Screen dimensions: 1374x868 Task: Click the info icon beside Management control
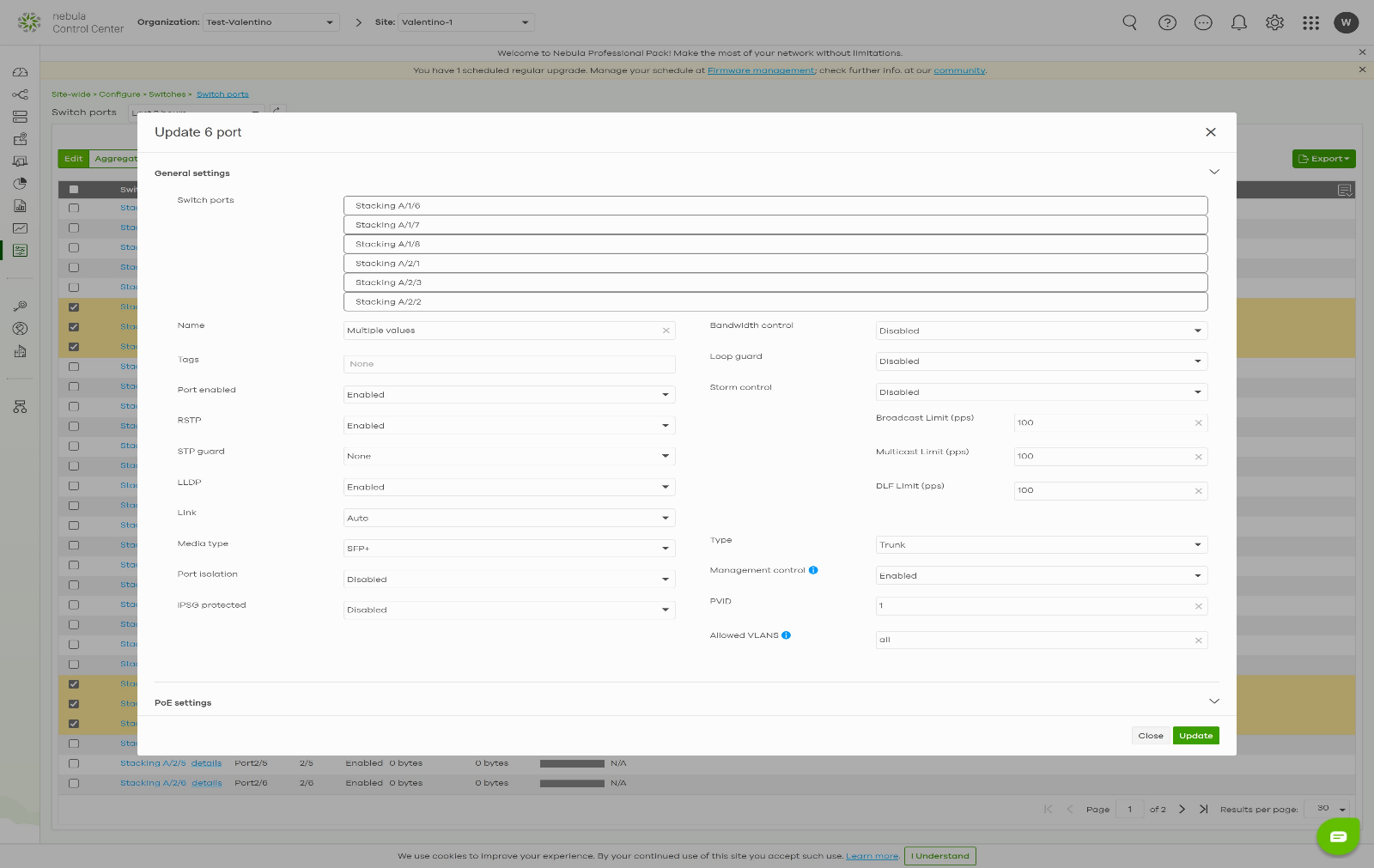pos(813,570)
